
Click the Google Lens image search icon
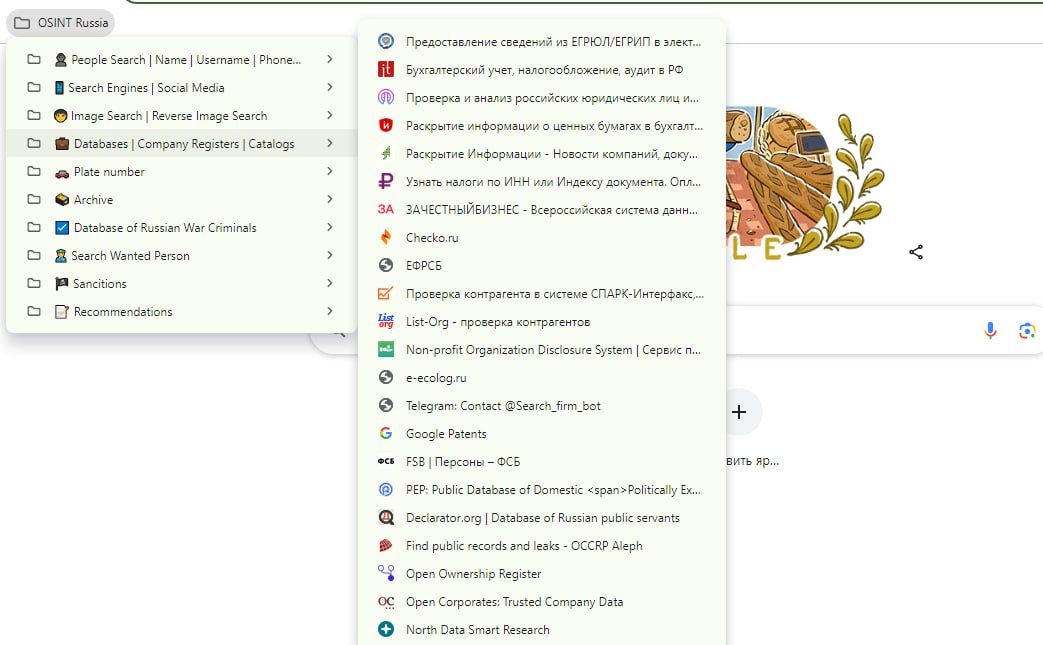tap(1026, 331)
